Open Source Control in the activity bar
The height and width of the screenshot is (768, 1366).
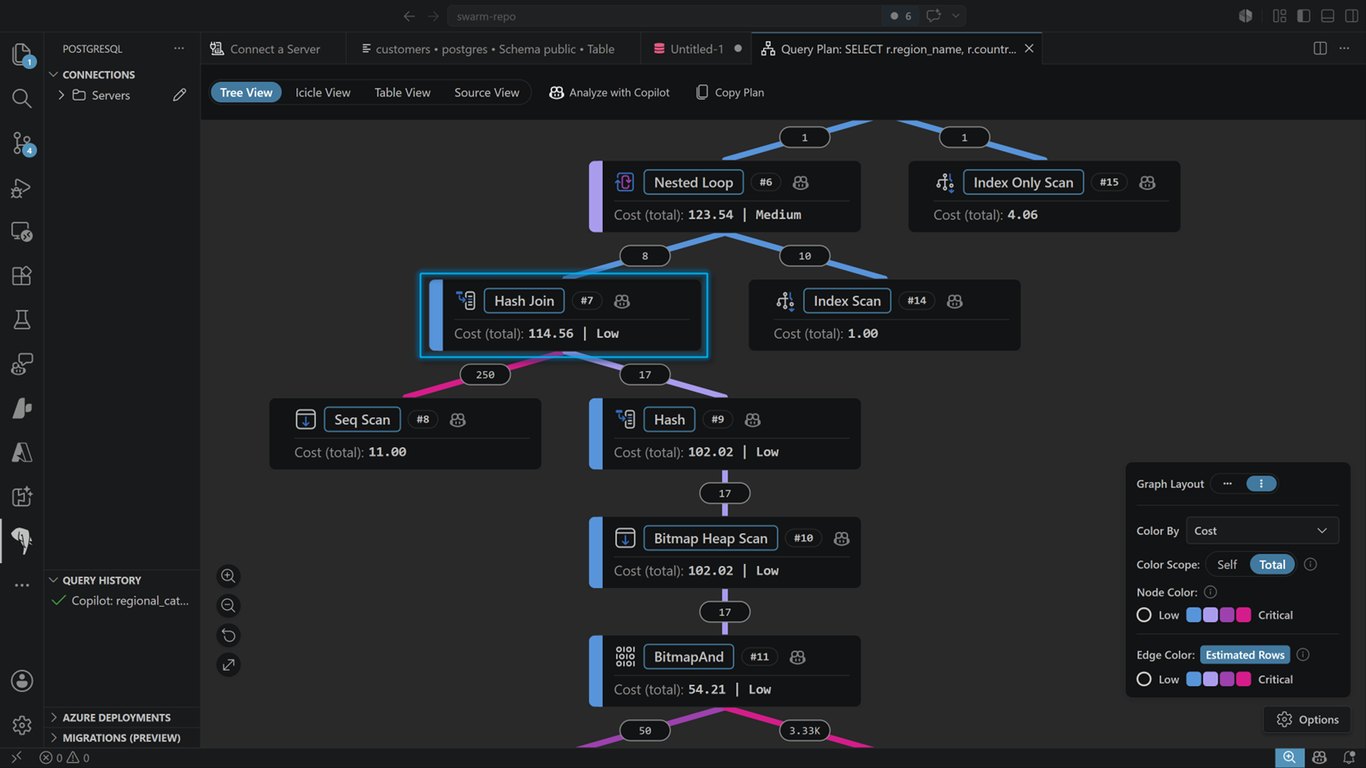pos(21,143)
